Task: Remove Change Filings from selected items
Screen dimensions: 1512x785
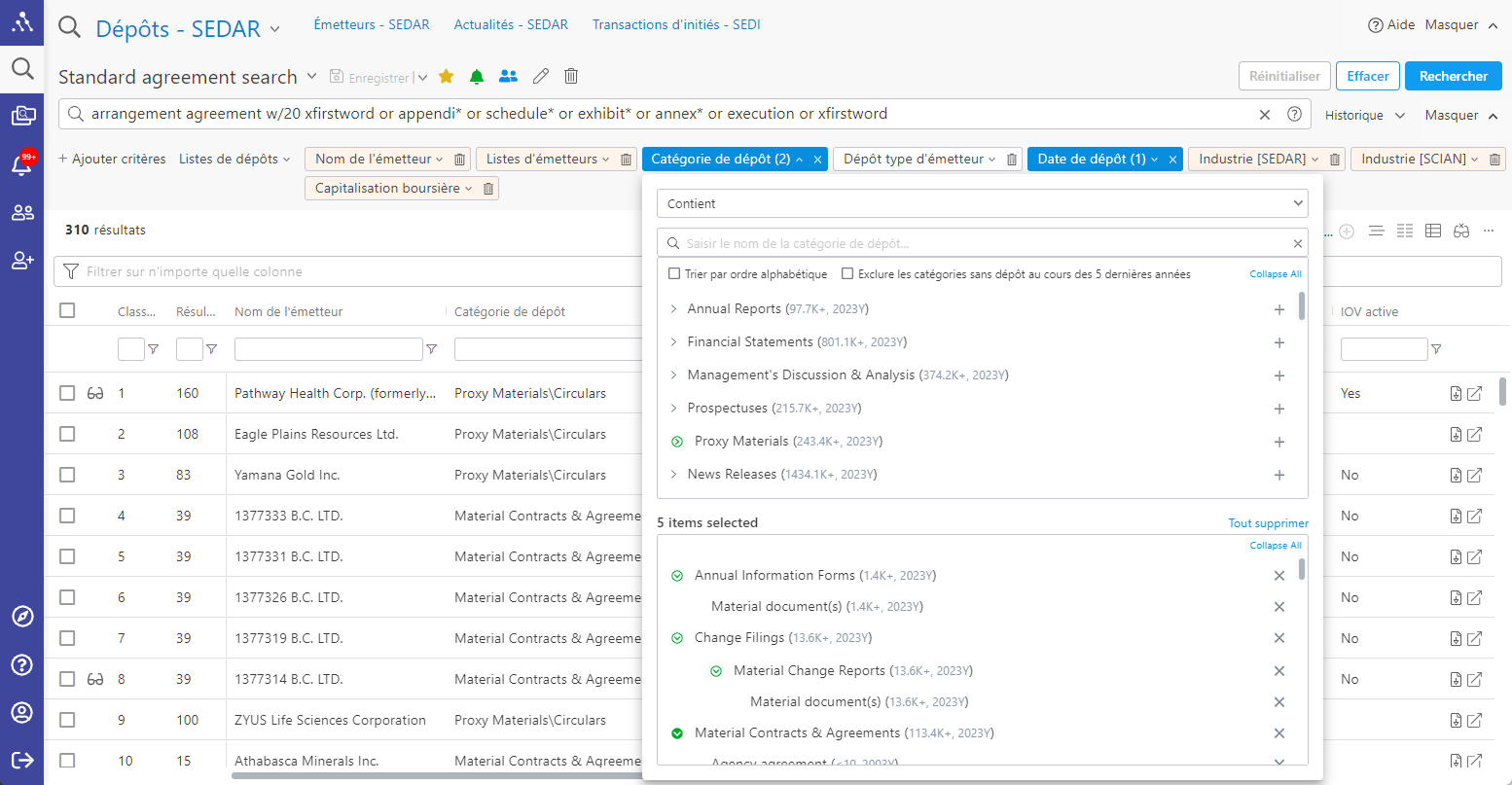Action: [1279, 638]
